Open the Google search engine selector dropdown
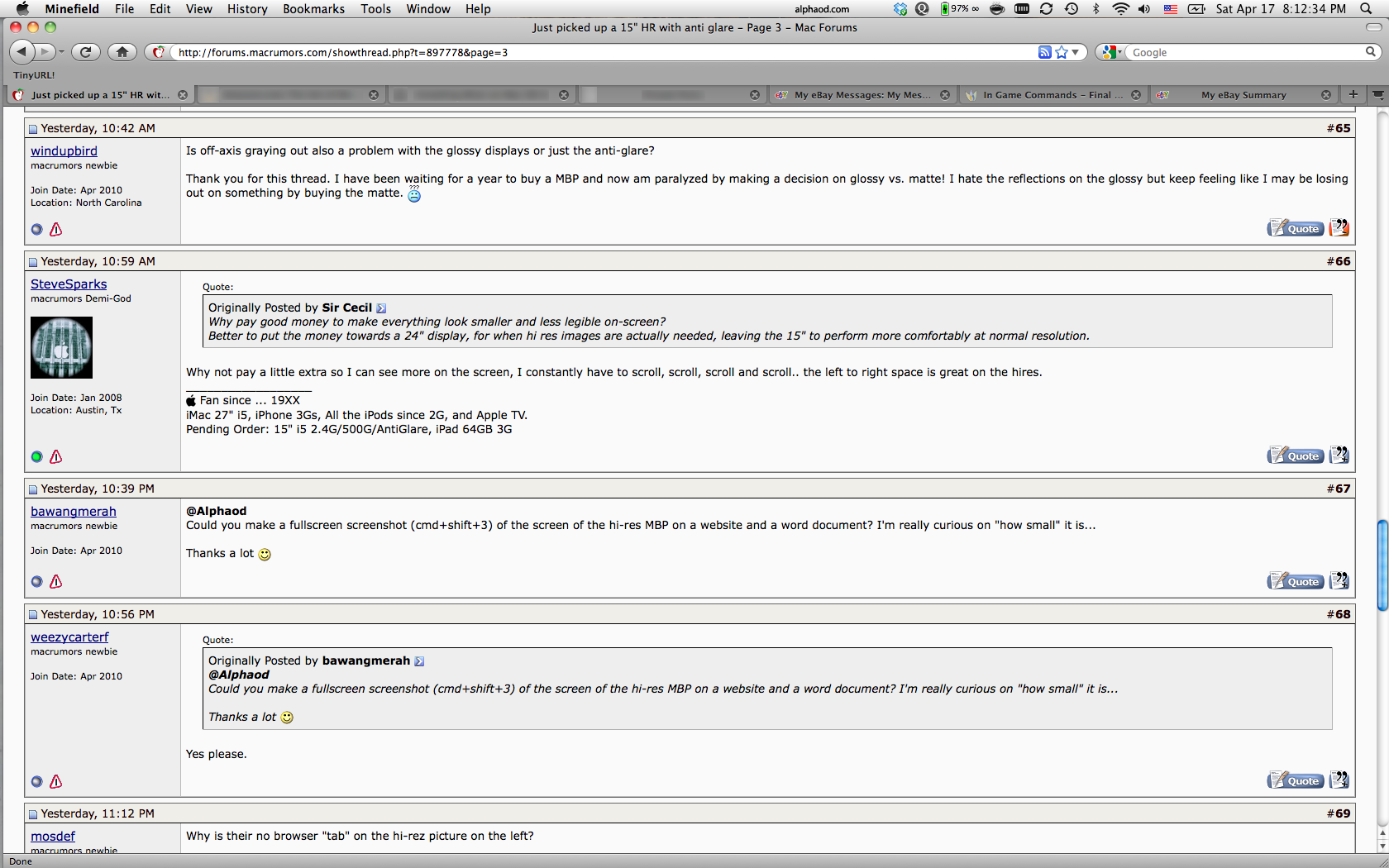Viewport: 1389px width, 868px height. [1113, 52]
